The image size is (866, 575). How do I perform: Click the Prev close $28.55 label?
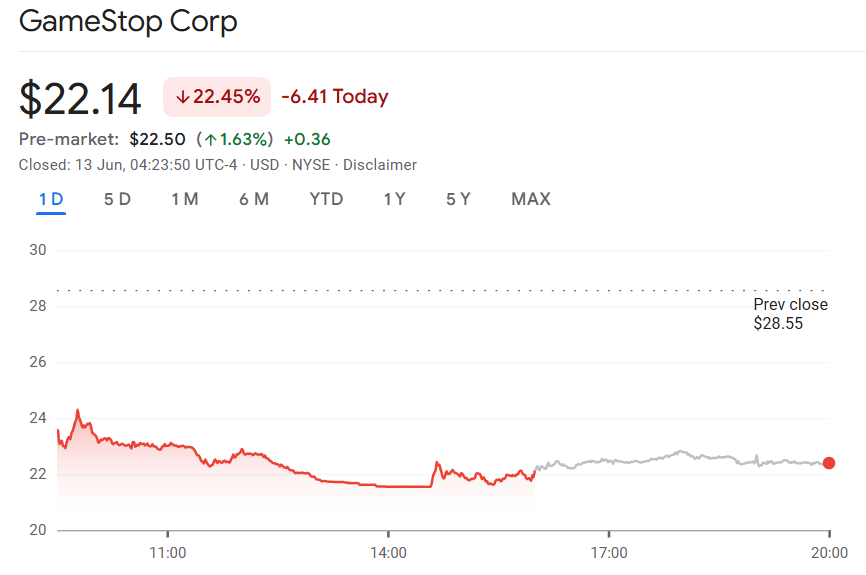pos(790,314)
